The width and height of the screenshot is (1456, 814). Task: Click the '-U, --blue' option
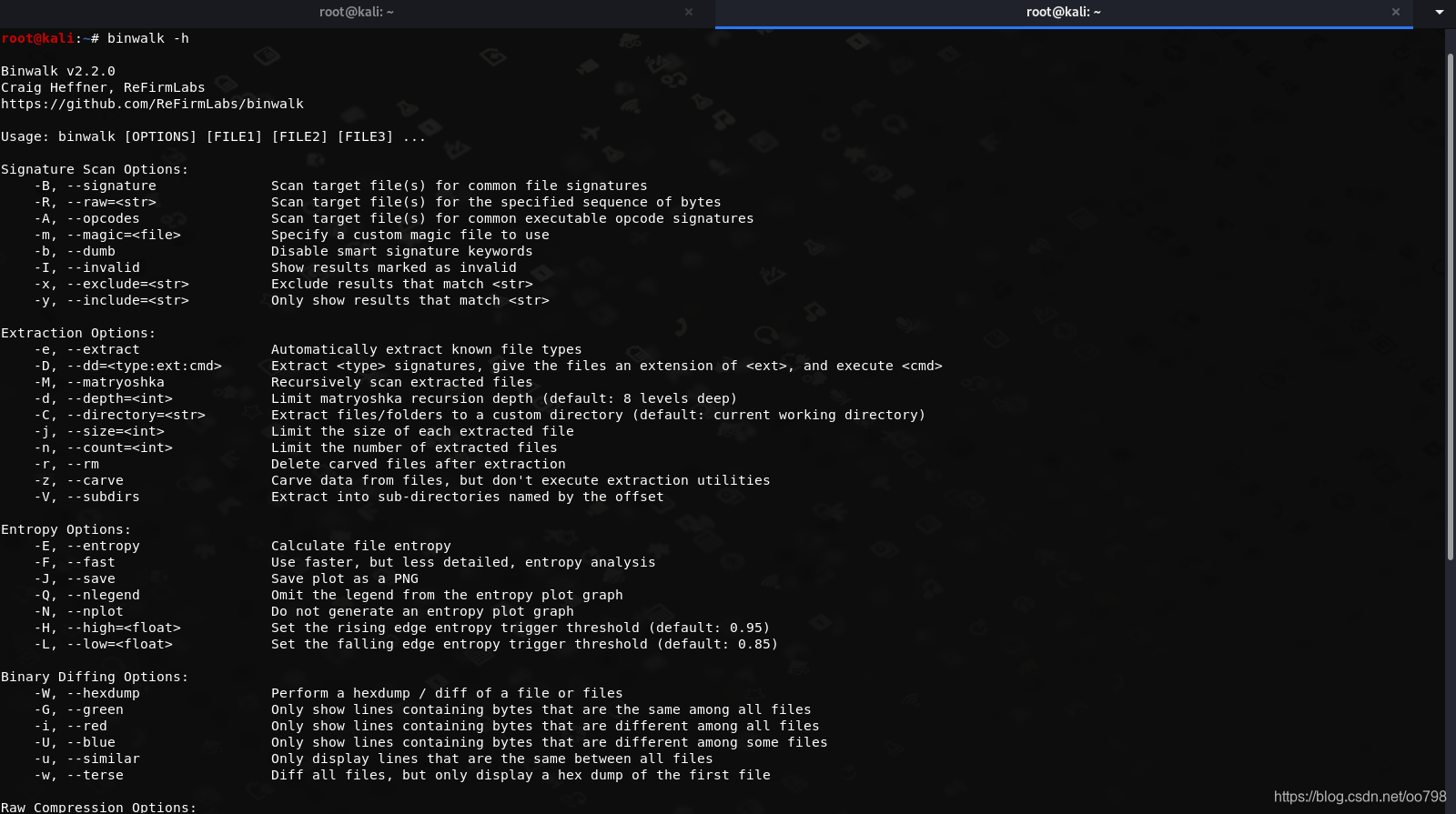pyautogui.click(x=75, y=742)
